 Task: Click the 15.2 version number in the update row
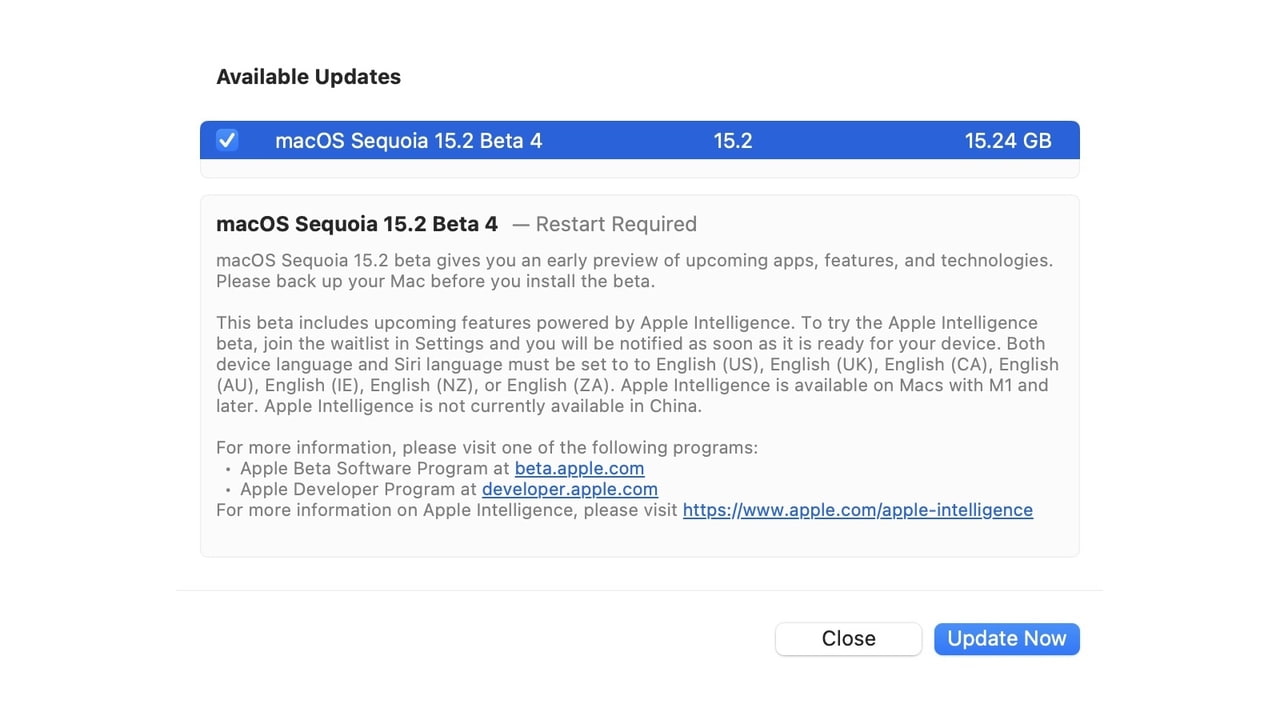point(732,141)
